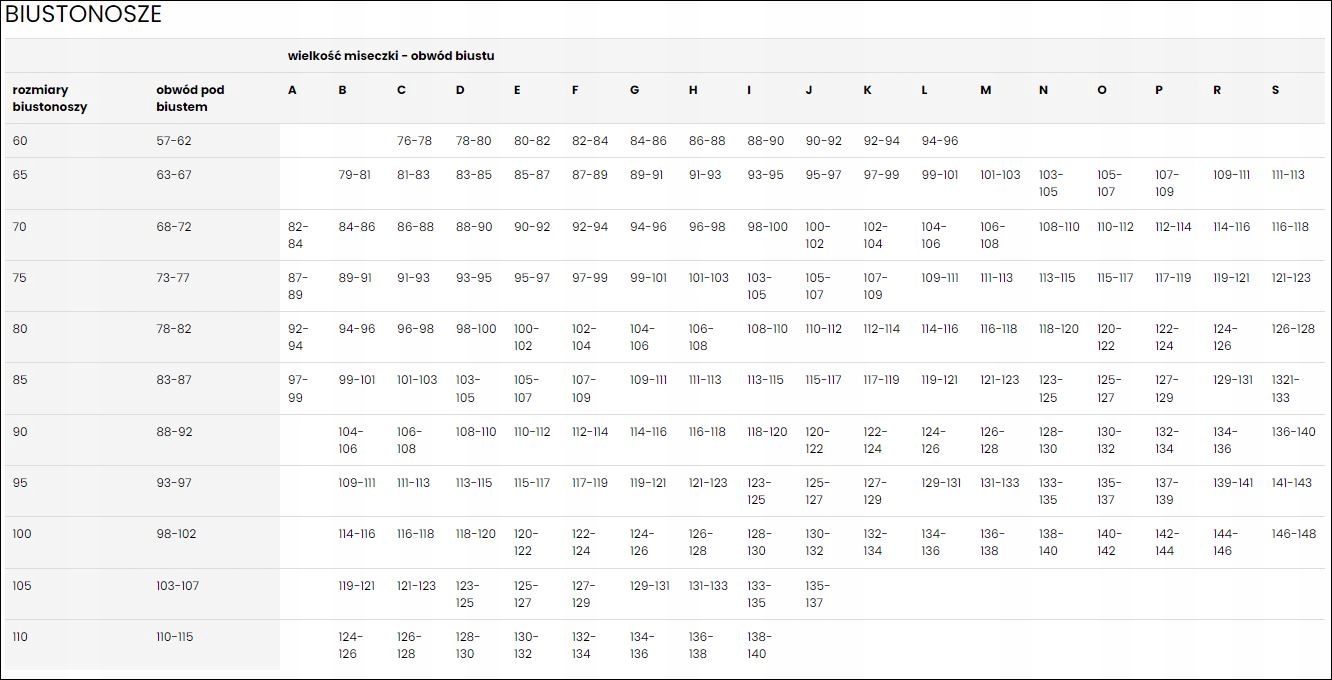Screen dimensions: 1332x680
Task: Click the 146-148 cell in size 100 row
Action: point(1293,534)
